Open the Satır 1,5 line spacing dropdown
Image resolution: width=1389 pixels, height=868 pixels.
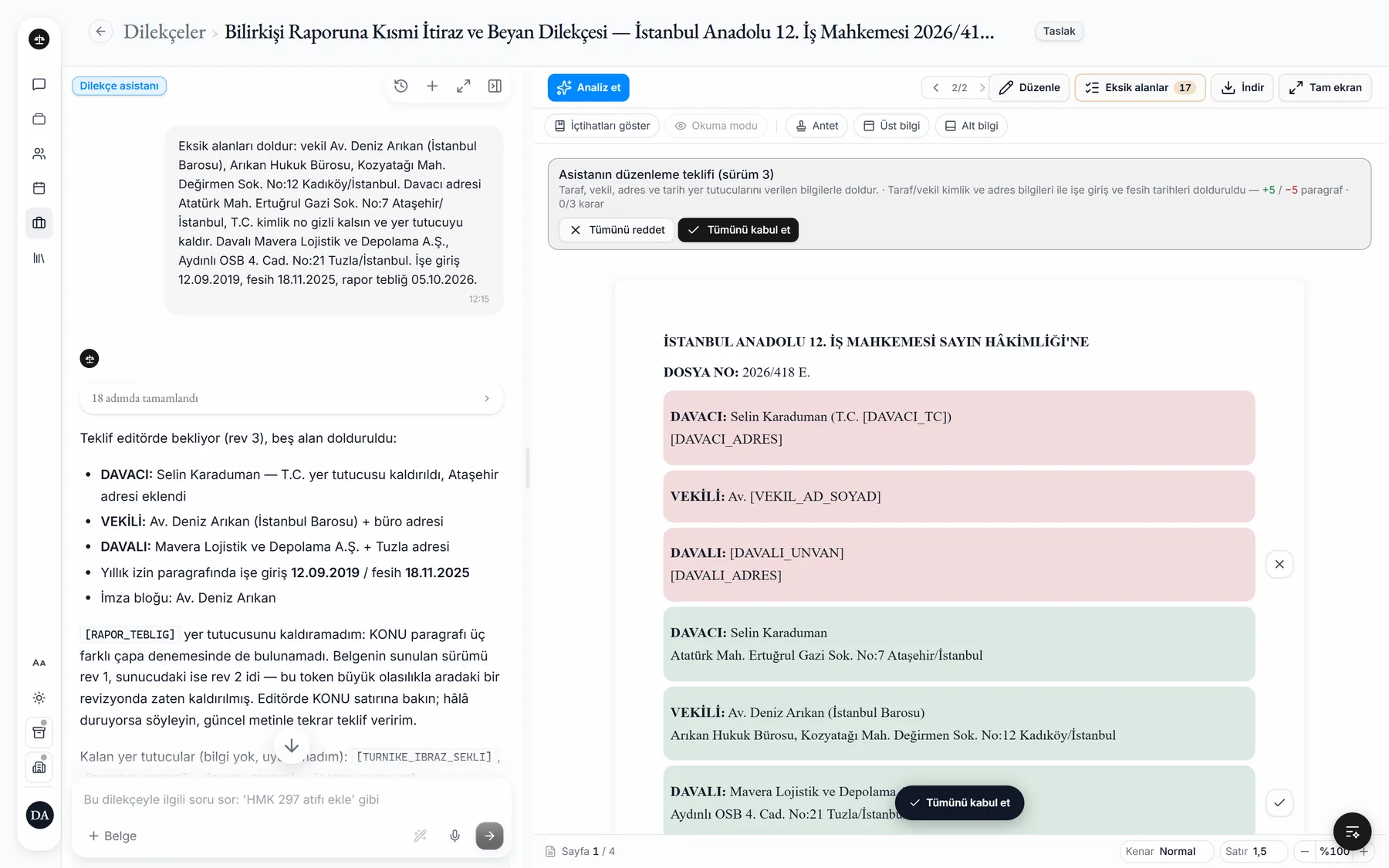point(1253,851)
